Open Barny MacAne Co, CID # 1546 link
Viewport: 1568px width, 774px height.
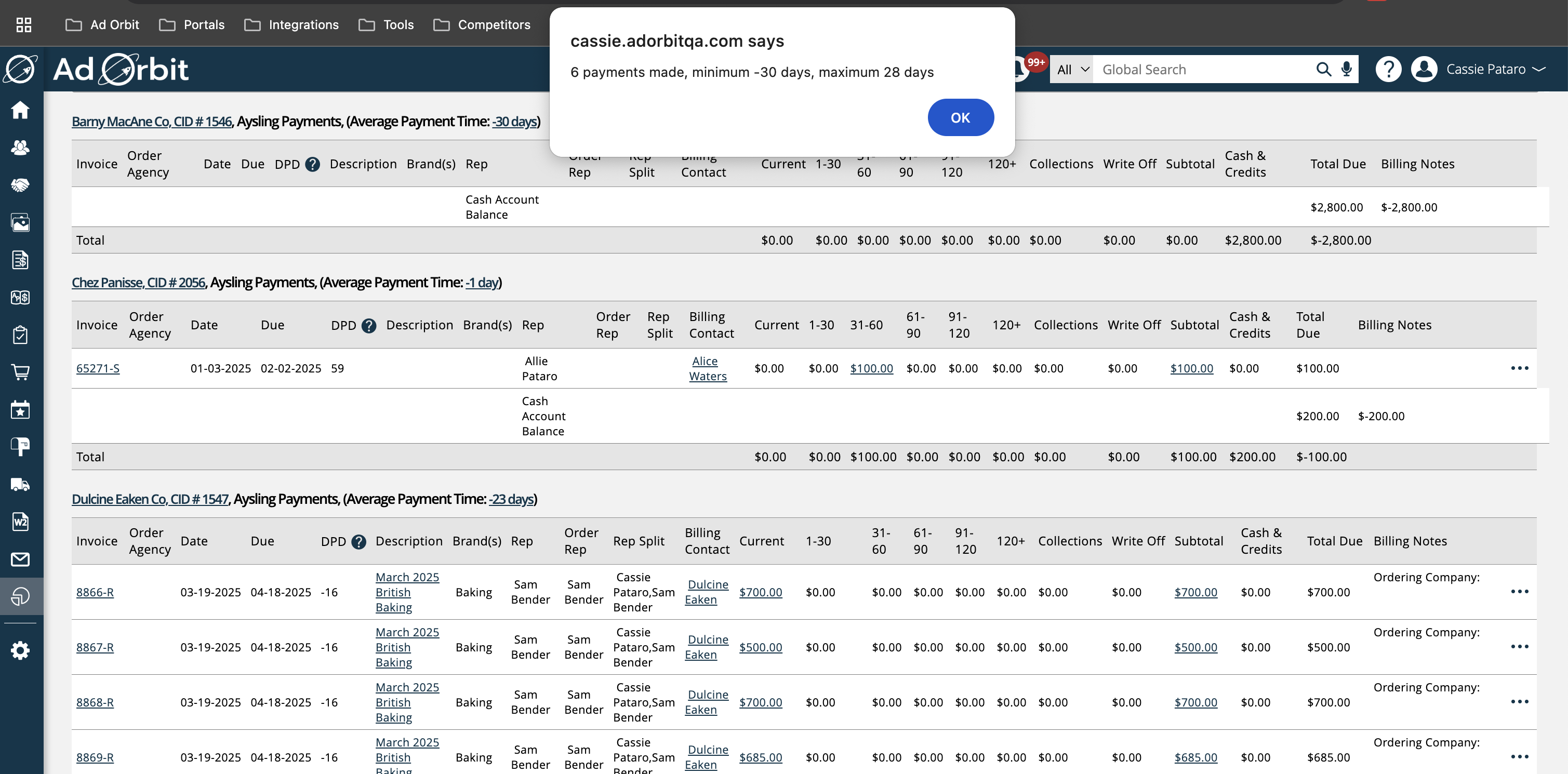click(152, 122)
